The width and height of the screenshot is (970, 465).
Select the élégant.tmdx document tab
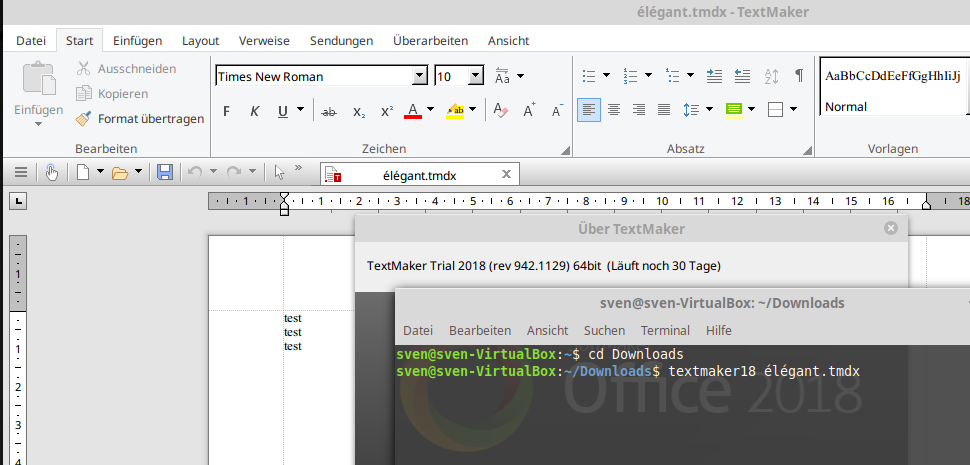tap(420, 174)
